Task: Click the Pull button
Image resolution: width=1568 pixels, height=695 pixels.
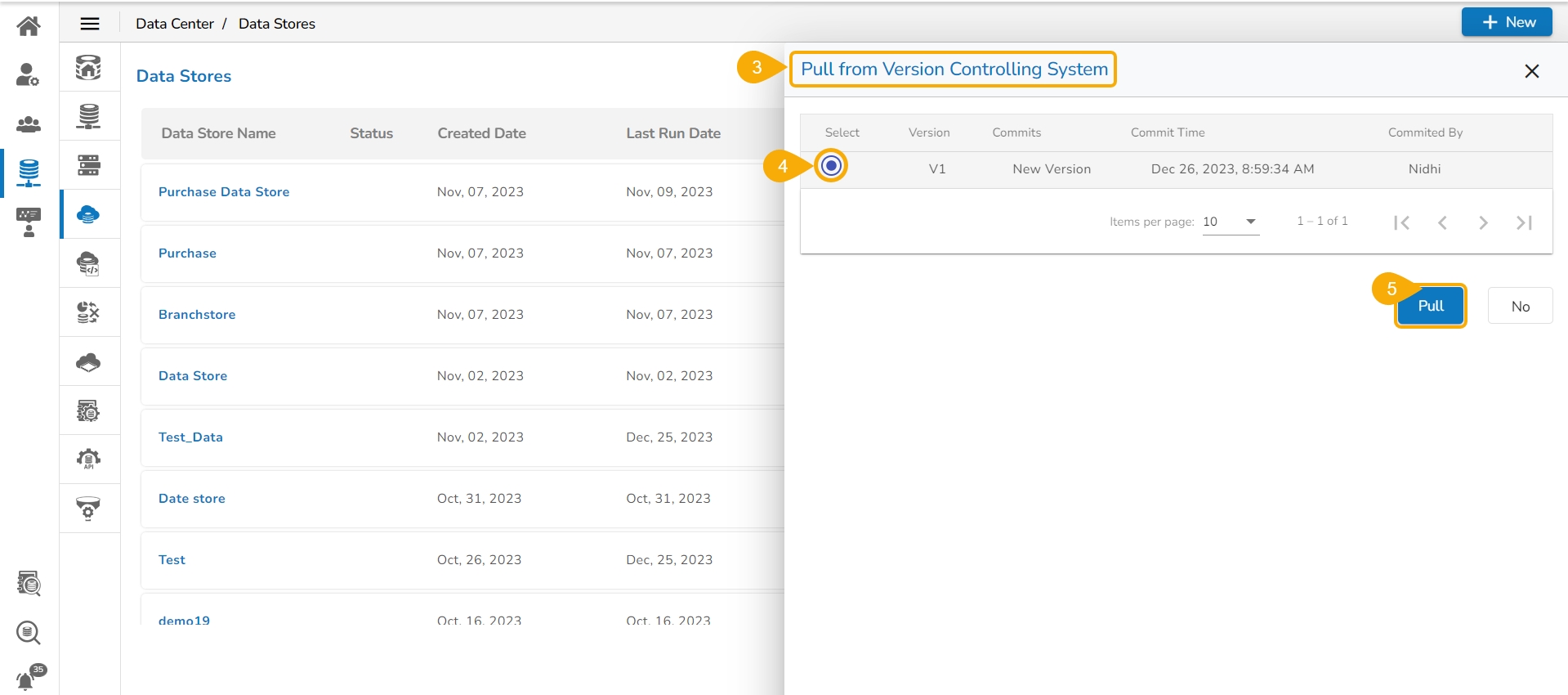Action: pos(1431,306)
